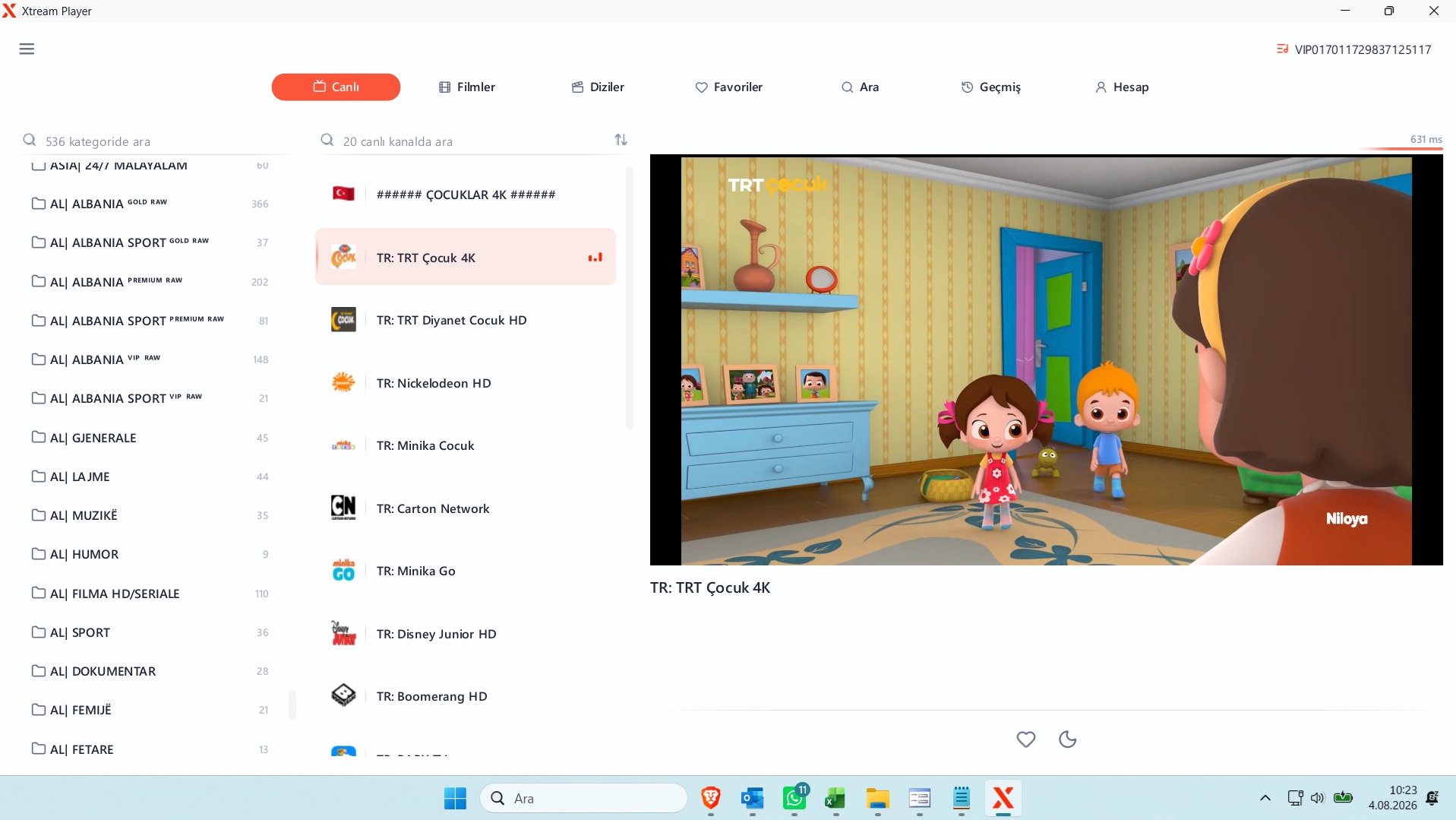Play TR: TRT Diyanet Cocuk HD

pos(466,320)
